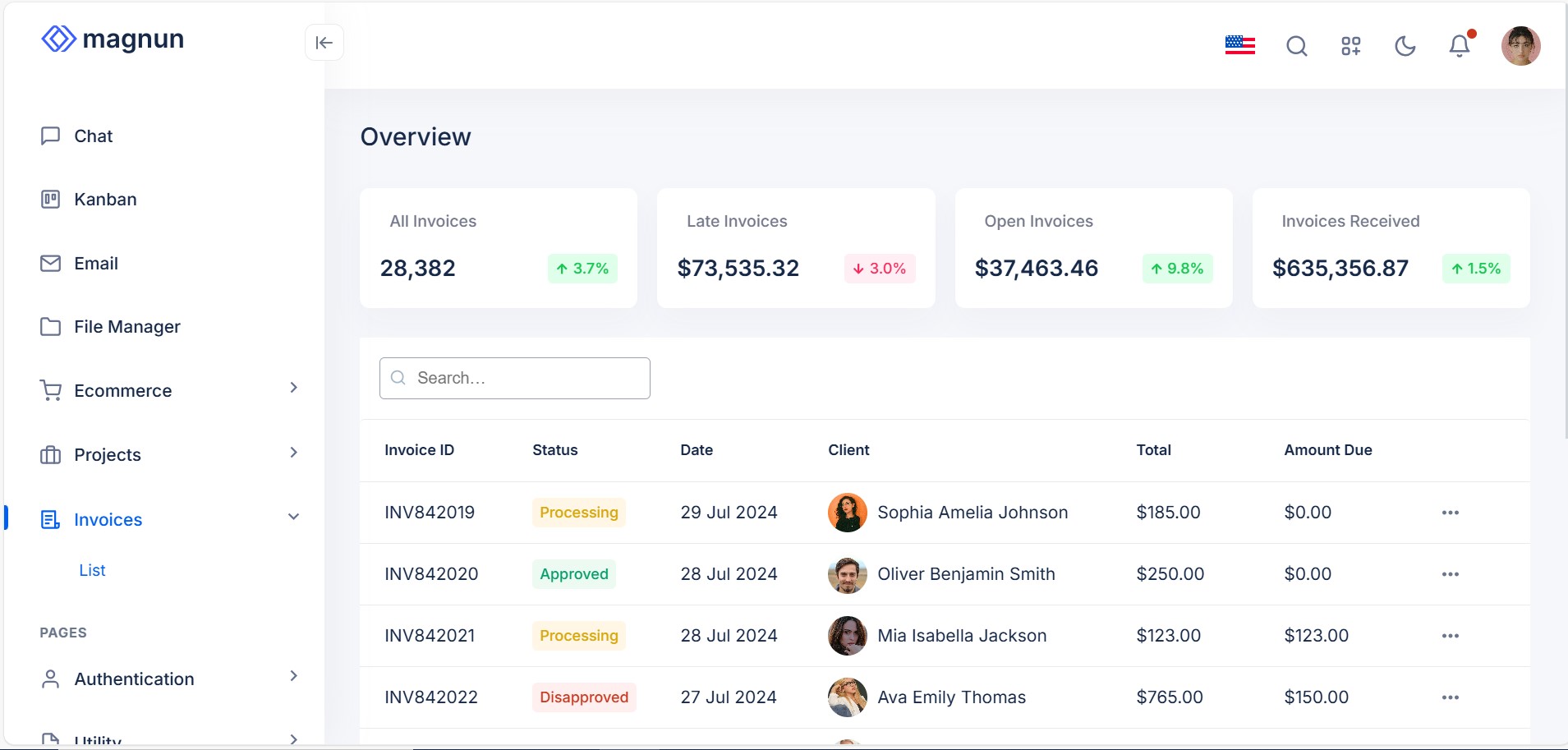Open the File Manager

click(126, 326)
